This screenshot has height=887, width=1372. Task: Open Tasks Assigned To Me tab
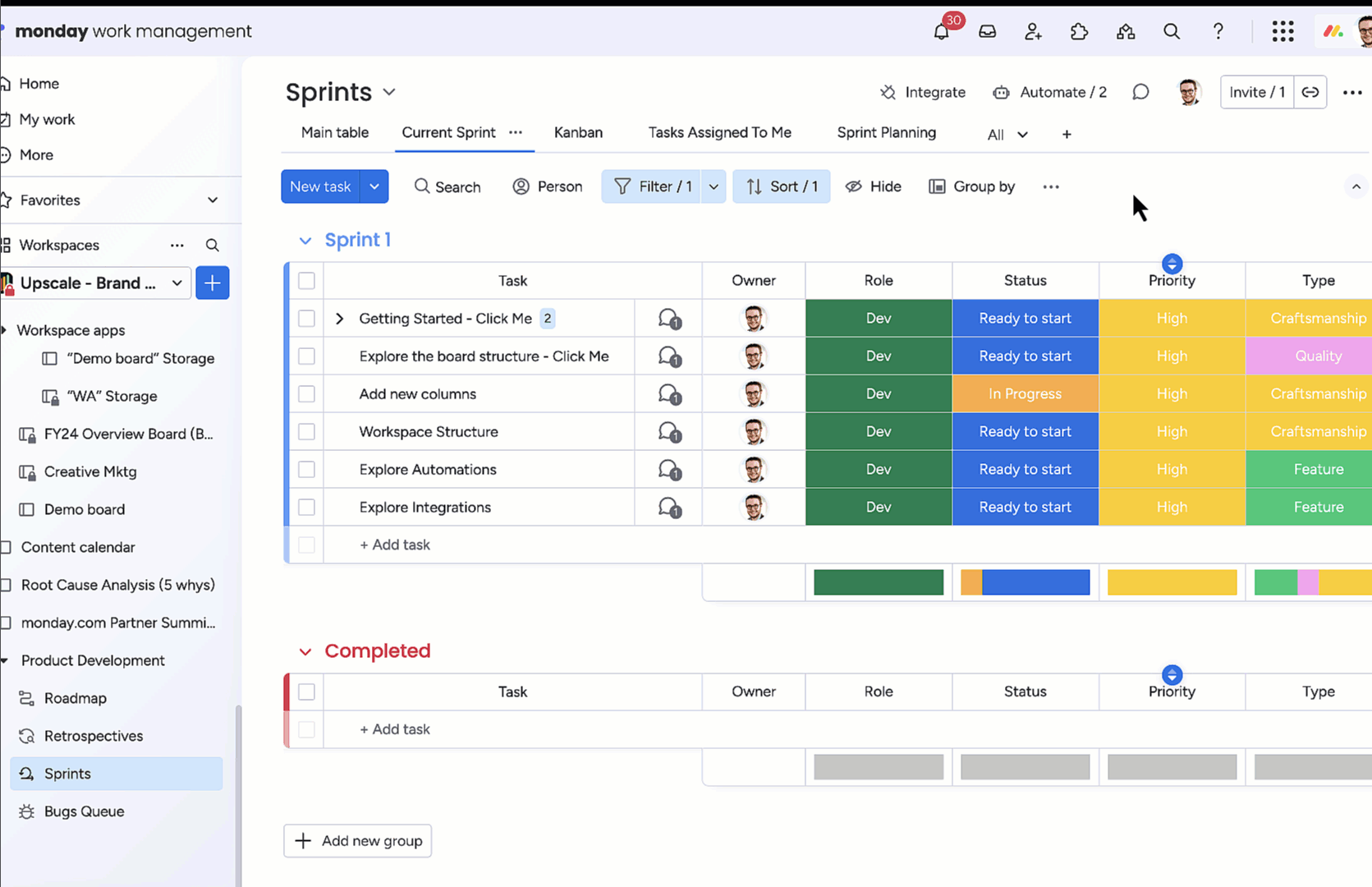pos(720,132)
